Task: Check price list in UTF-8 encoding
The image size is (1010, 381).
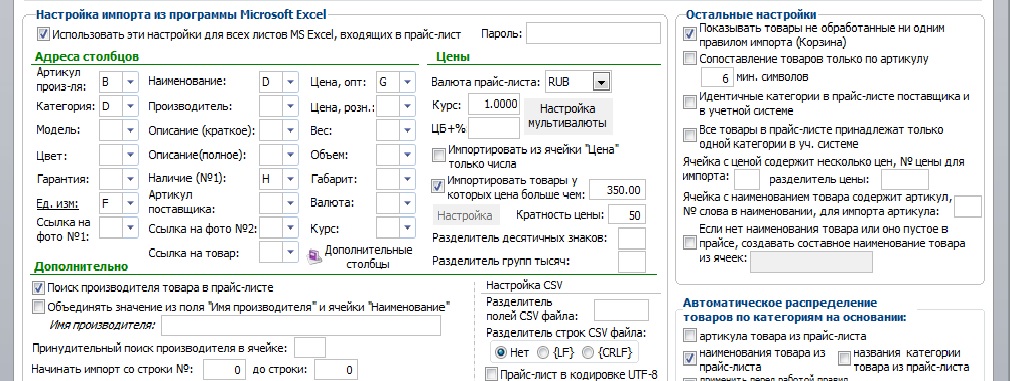Action: pyautogui.click(x=491, y=374)
